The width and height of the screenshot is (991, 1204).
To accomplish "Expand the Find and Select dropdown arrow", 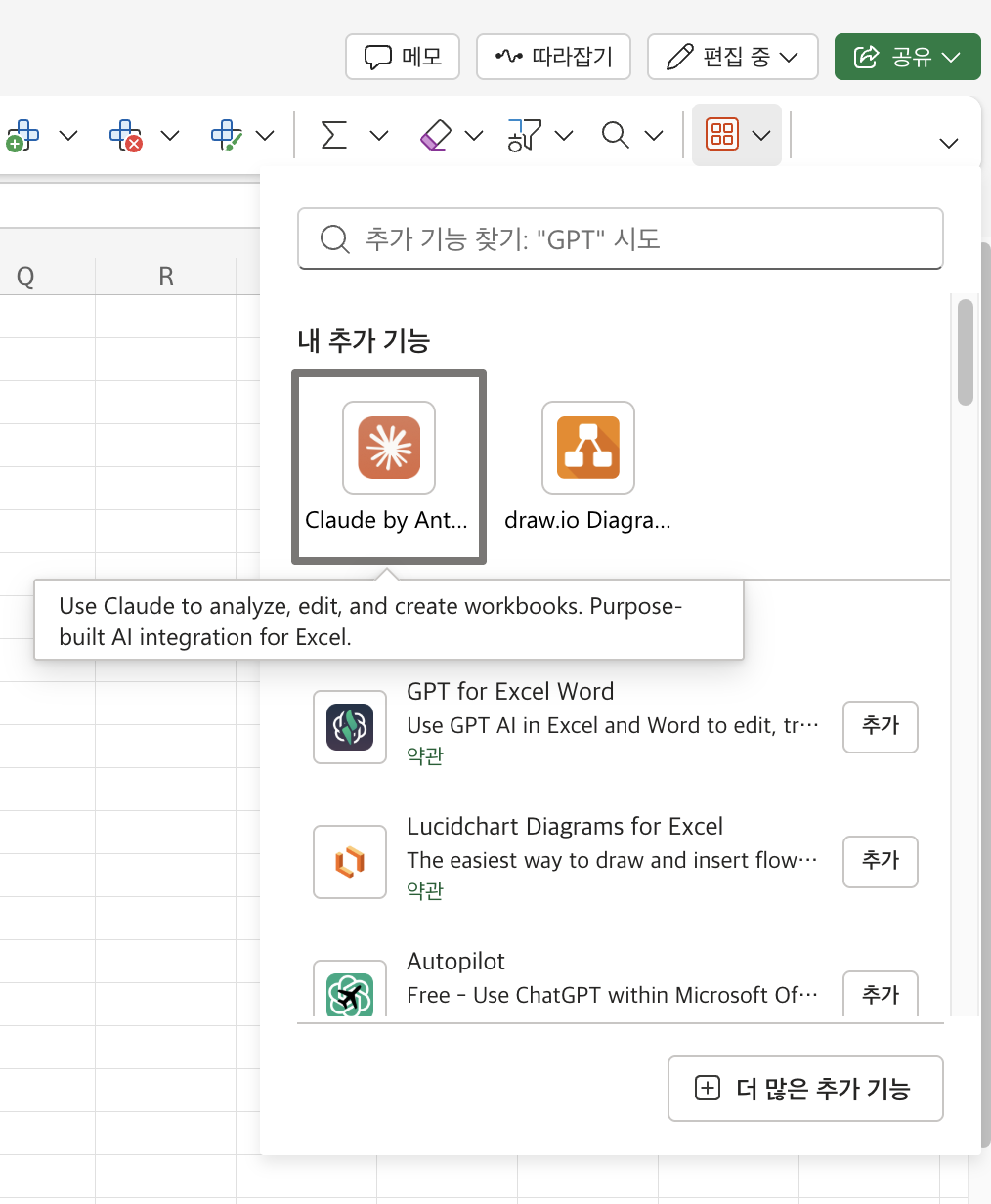I will coord(654,135).
